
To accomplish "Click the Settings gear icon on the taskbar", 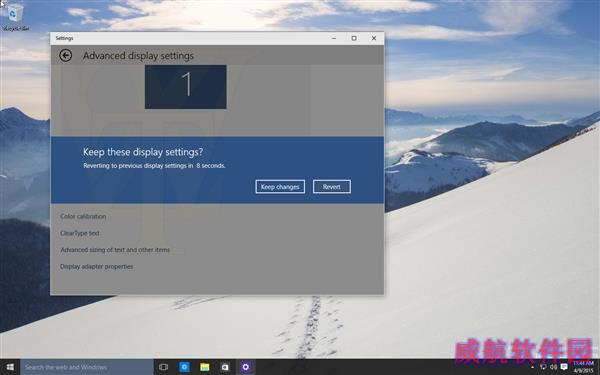I will [246, 367].
